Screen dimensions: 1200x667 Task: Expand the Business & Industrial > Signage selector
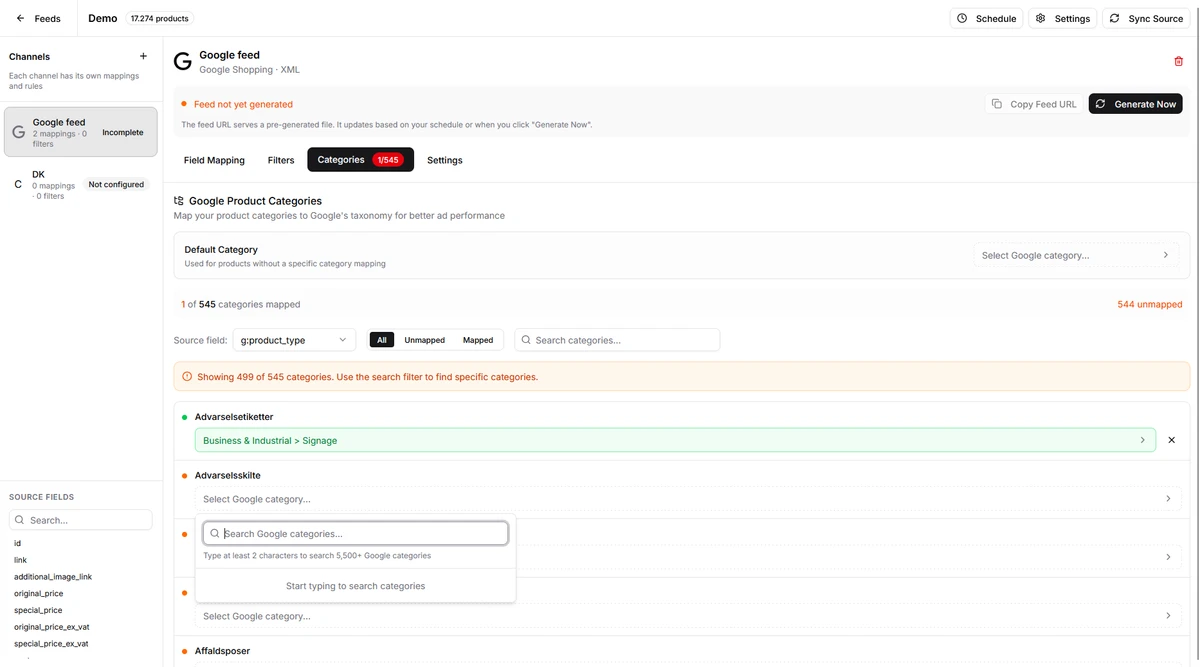coord(675,440)
